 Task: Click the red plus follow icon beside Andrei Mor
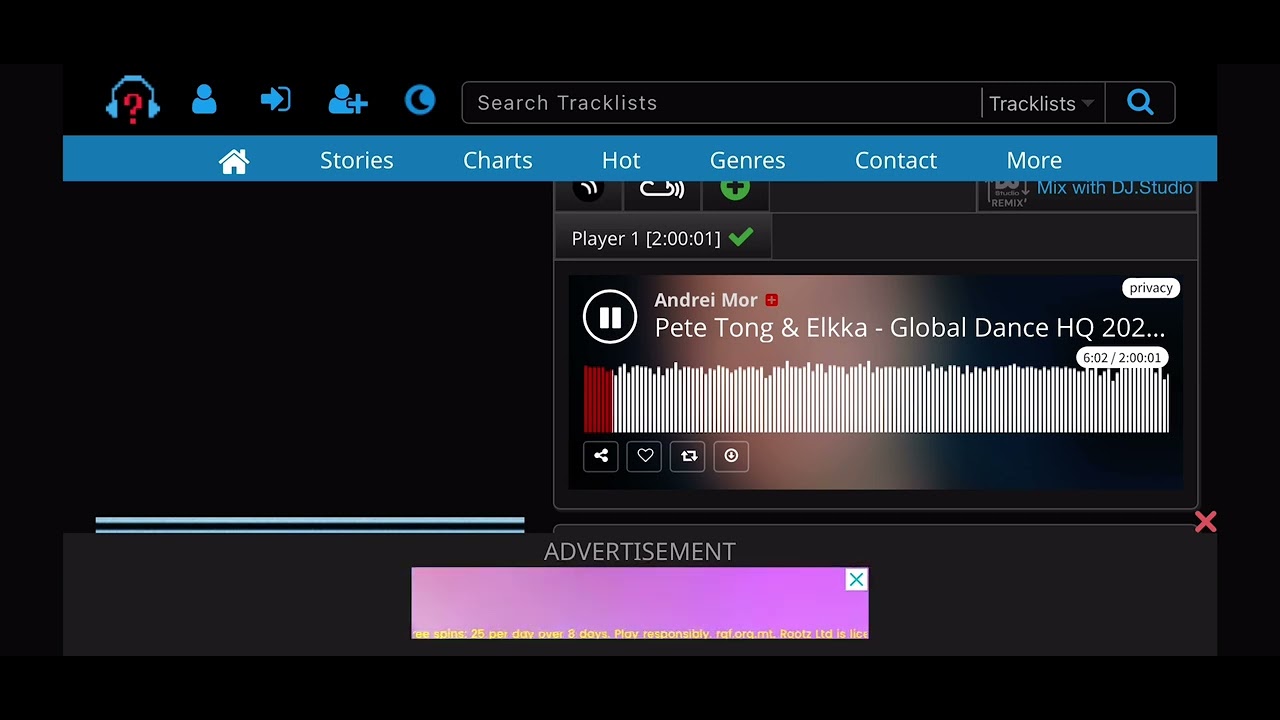[771, 300]
